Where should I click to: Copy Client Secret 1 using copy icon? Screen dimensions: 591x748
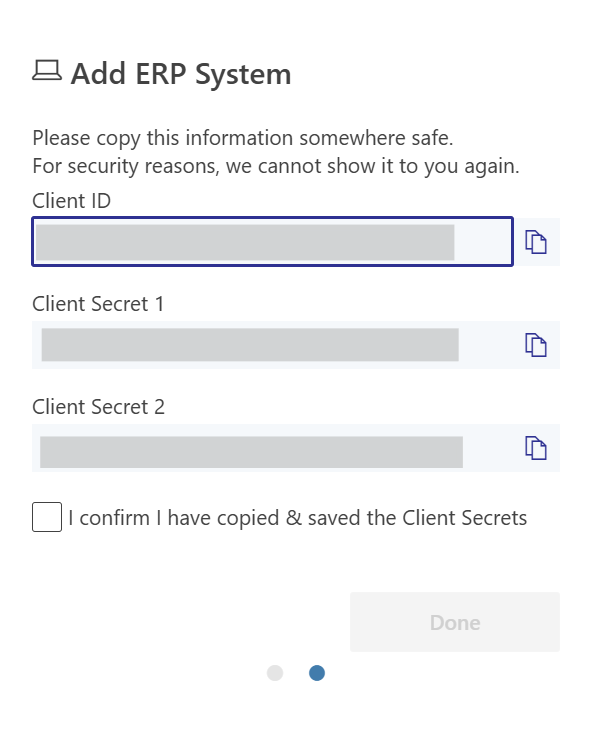536,345
